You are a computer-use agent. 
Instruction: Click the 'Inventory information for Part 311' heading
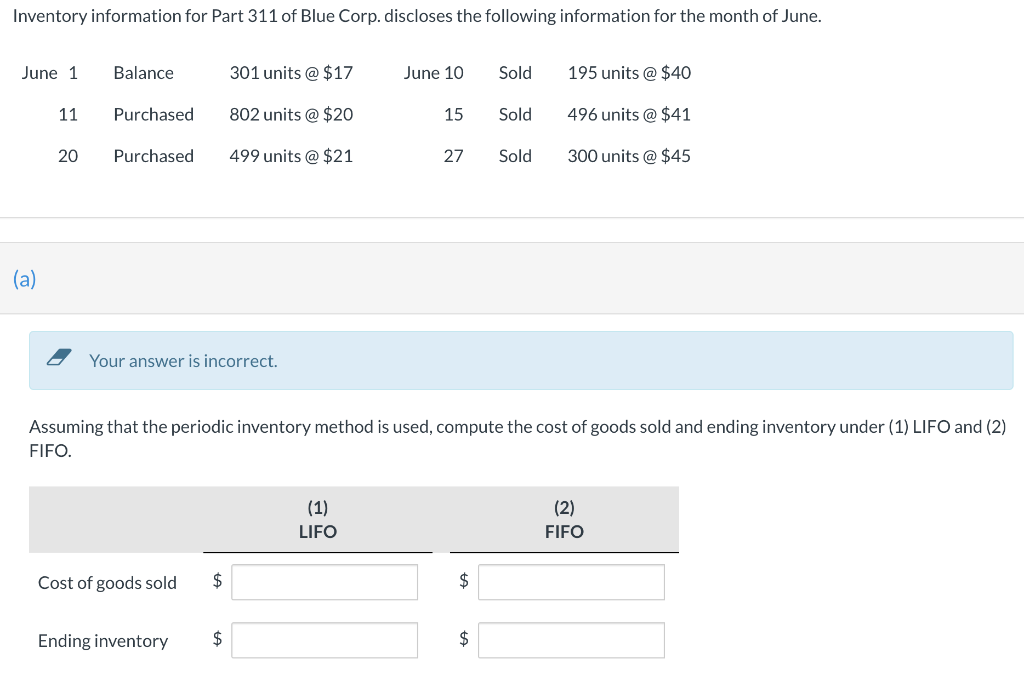(417, 16)
